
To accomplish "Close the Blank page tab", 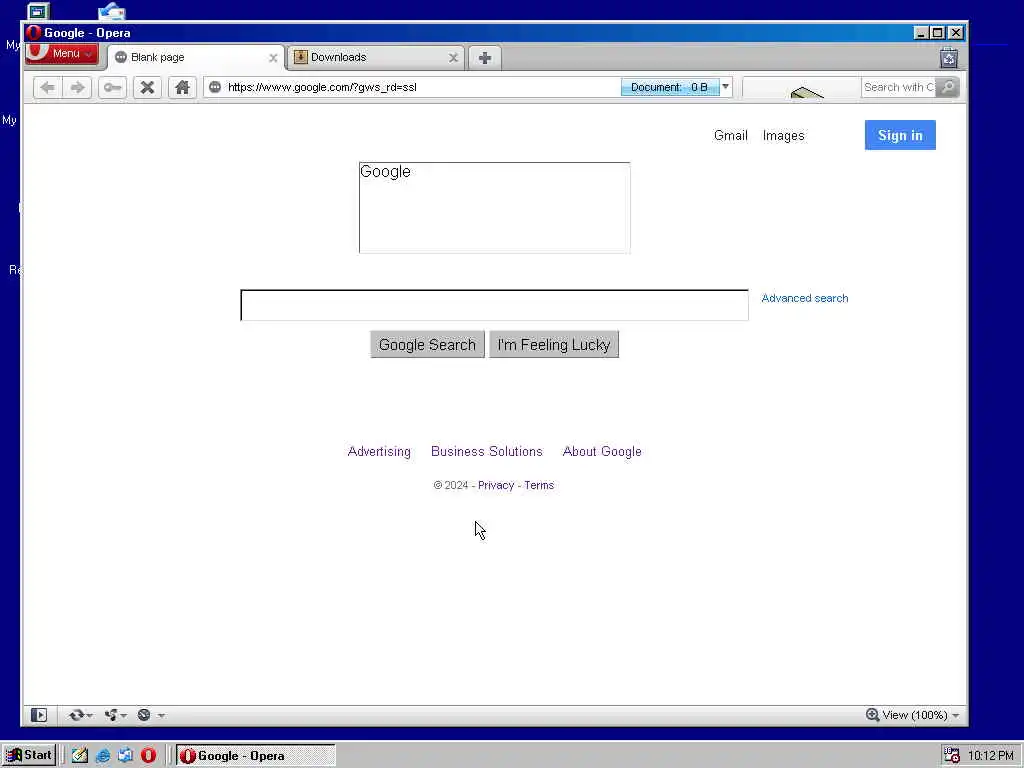I will [273, 58].
